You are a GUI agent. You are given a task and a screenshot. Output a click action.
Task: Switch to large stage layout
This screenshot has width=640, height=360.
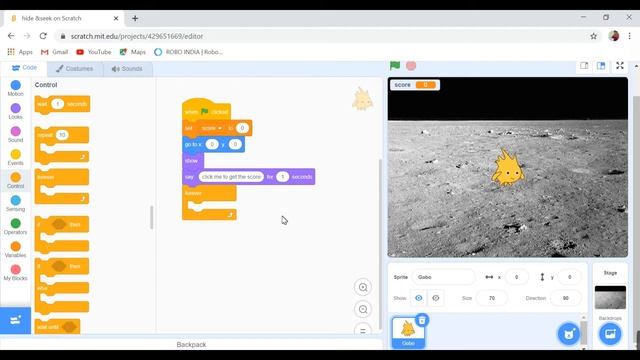tap(601, 66)
